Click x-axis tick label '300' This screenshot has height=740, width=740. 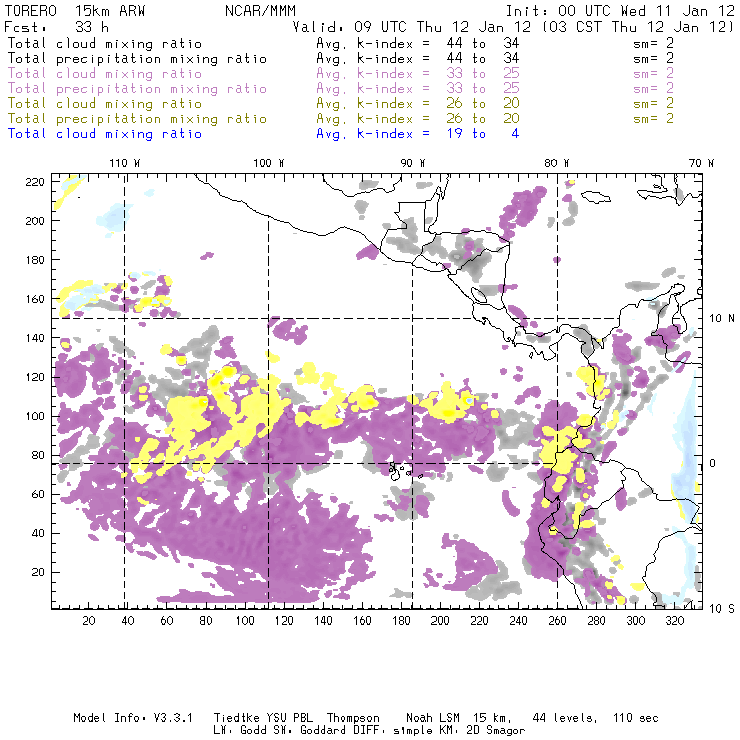636,621
